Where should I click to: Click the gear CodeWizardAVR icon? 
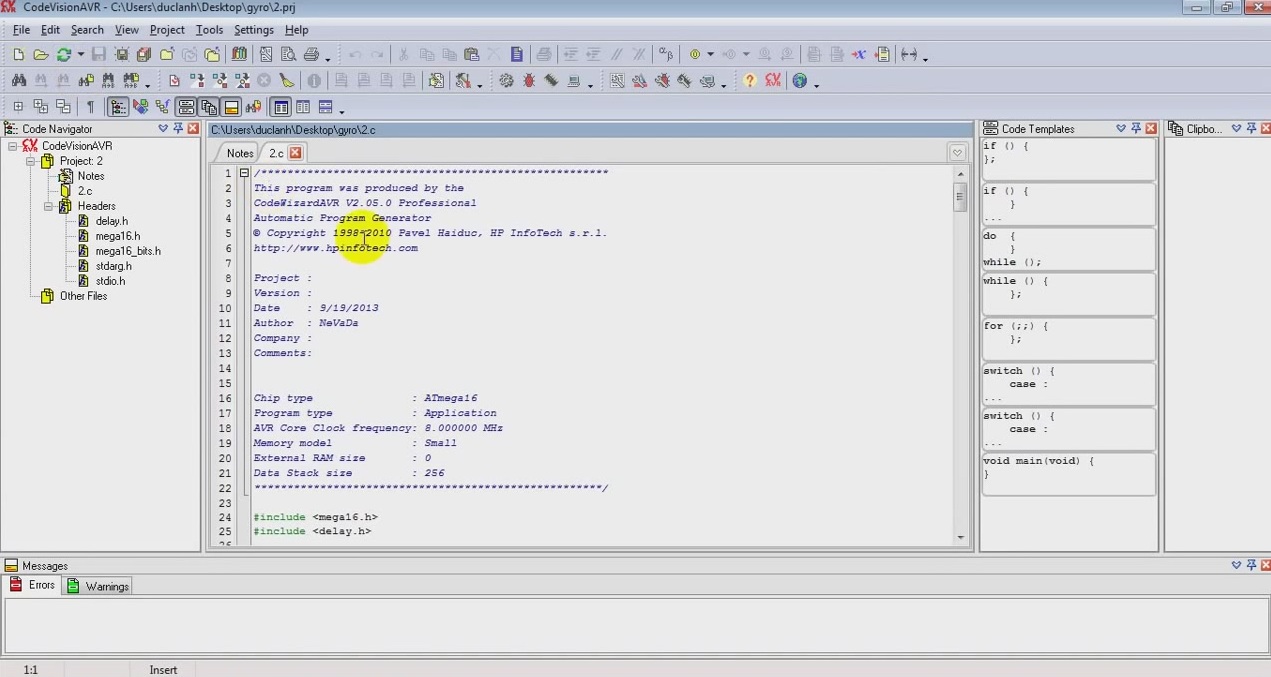coord(506,81)
